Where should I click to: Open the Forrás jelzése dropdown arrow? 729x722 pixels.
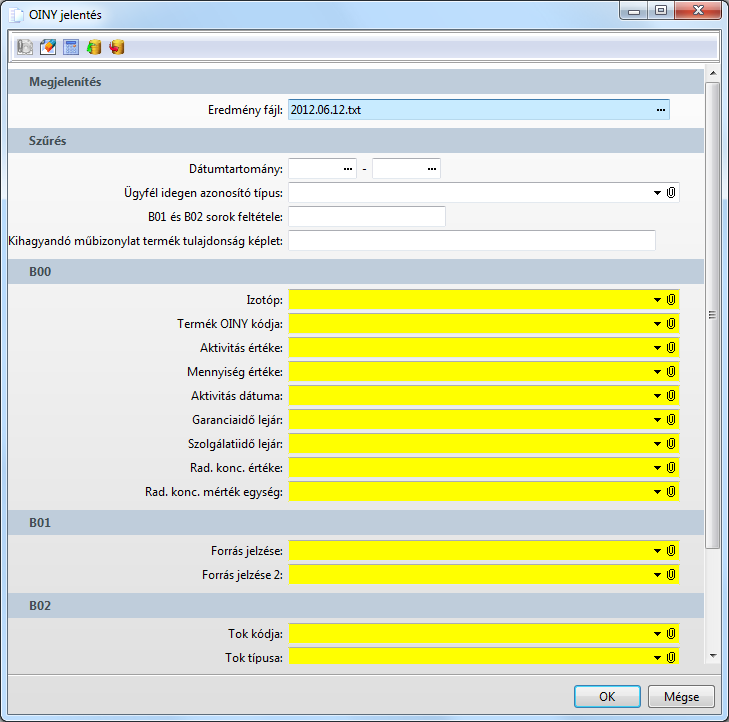(657, 550)
